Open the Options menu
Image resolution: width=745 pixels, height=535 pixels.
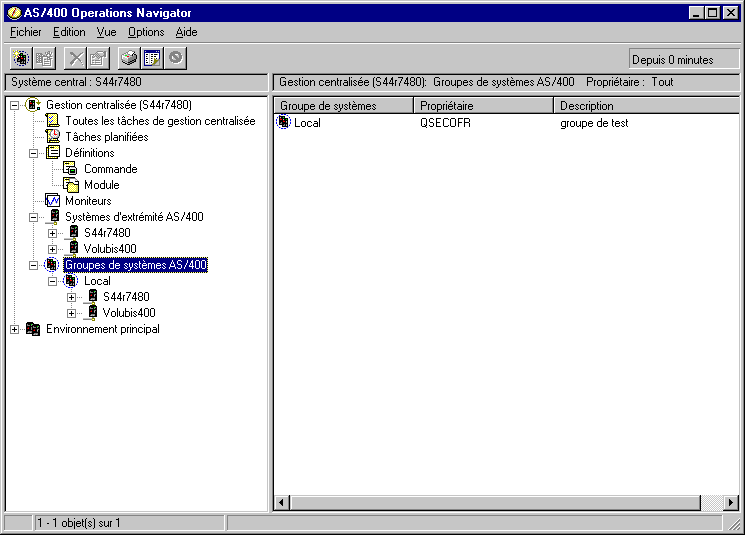pos(146,32)
